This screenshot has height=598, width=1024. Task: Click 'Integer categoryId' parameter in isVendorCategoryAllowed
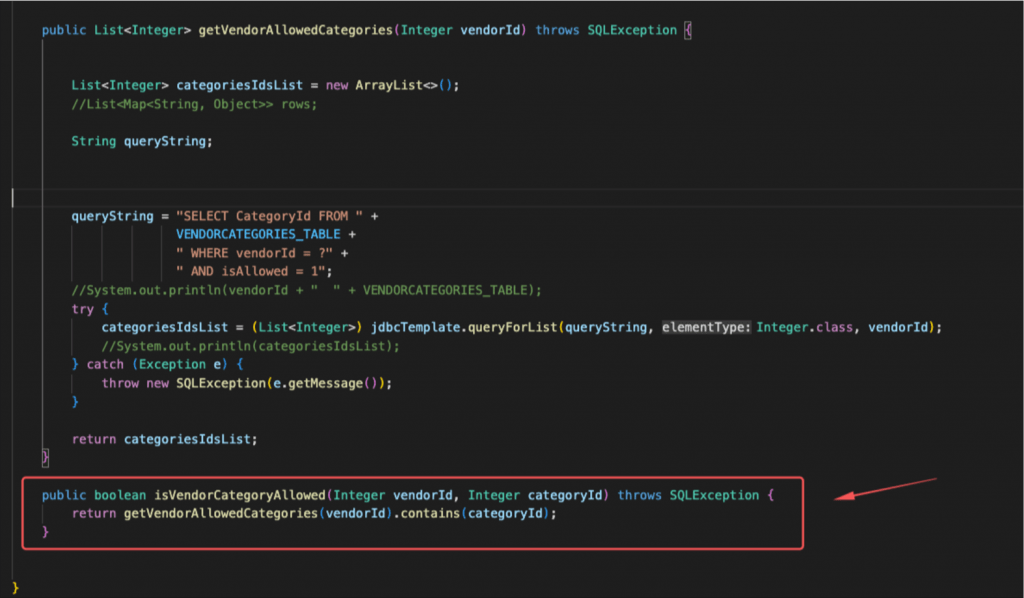tap(535, 495)
